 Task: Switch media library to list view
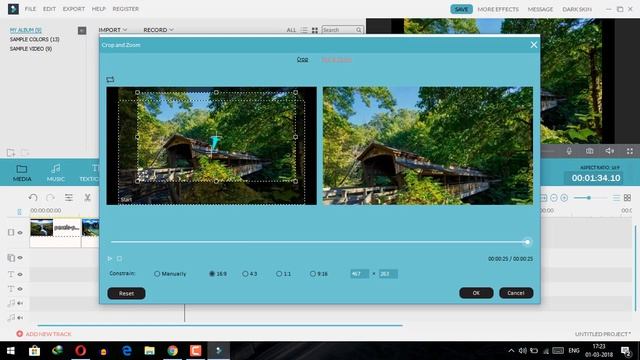304,30
